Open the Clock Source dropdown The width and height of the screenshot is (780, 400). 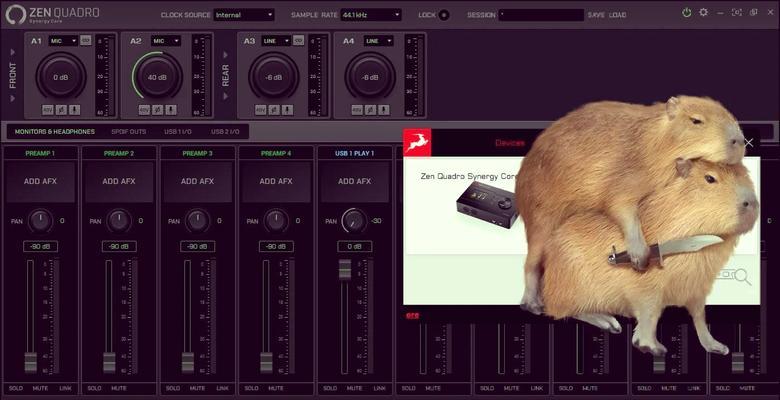pyautogui.click(x=243, y=15)
